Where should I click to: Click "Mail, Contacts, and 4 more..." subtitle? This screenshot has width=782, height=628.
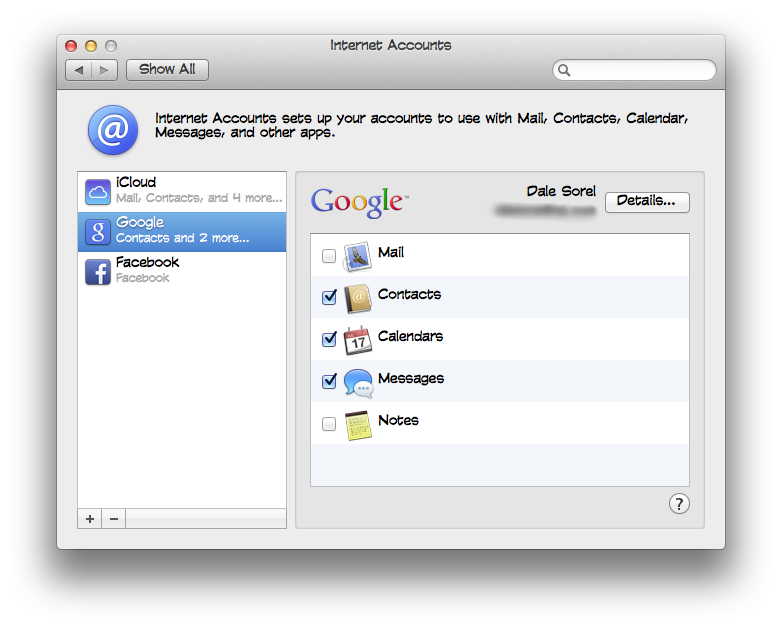[199, 198]
